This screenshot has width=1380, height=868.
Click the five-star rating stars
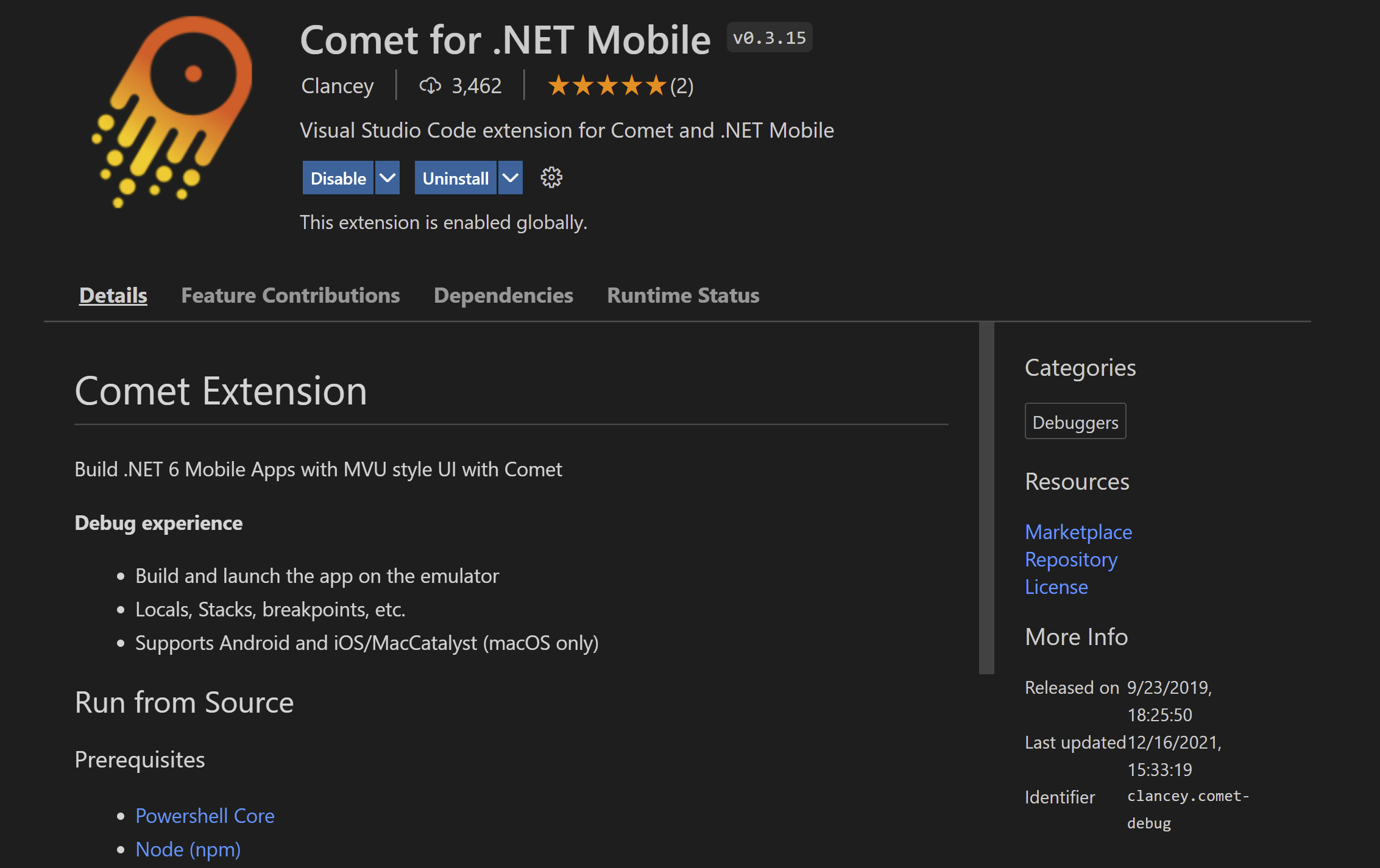click(606, 85)
